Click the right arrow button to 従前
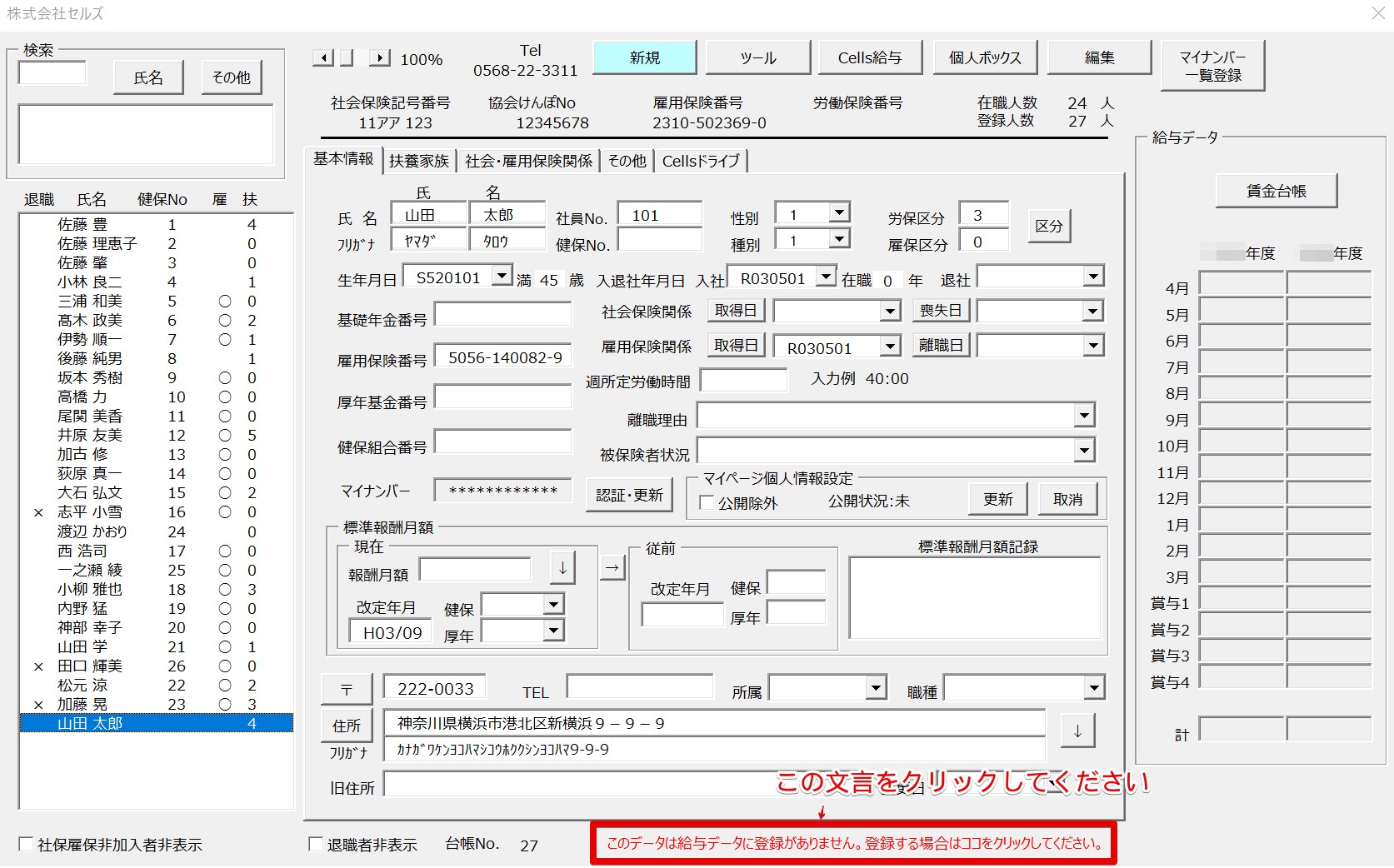 (612, 568)
